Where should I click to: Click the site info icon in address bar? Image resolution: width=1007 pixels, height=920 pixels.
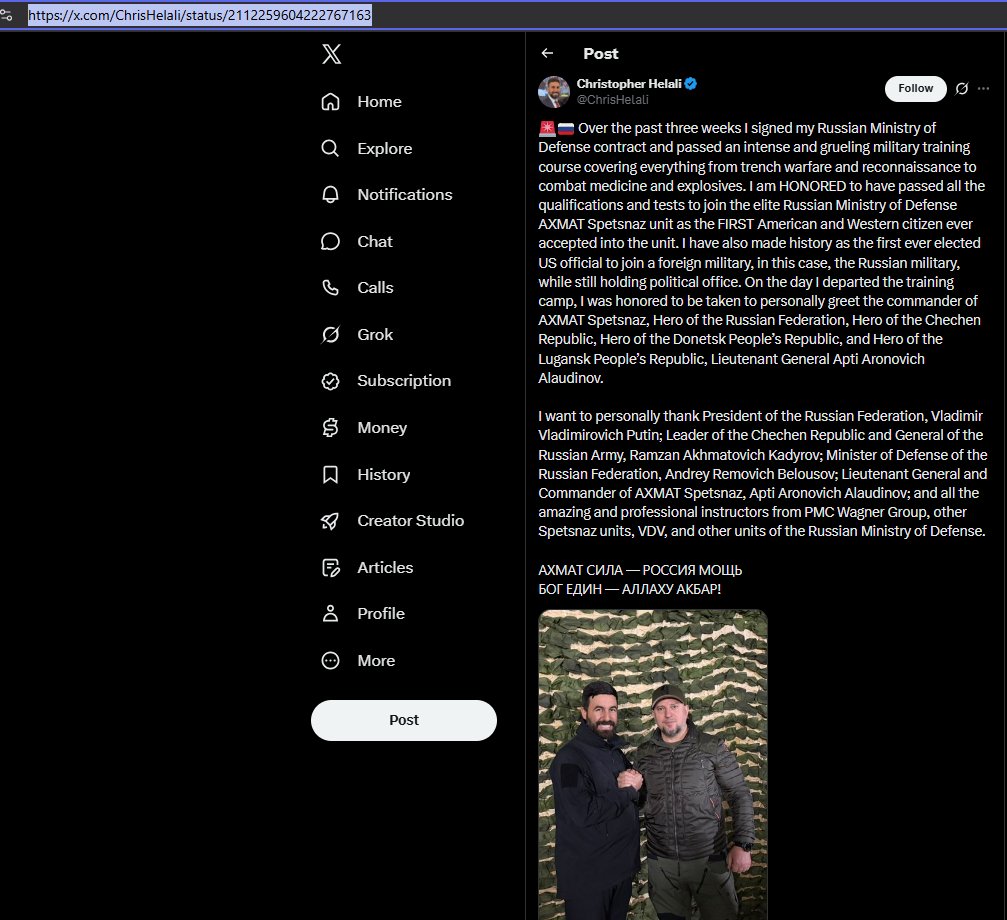point(6,15)
